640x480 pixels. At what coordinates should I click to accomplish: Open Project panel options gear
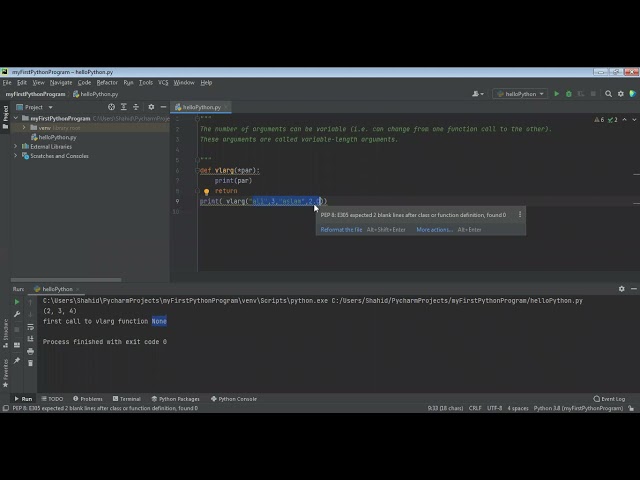coord(151,107)
